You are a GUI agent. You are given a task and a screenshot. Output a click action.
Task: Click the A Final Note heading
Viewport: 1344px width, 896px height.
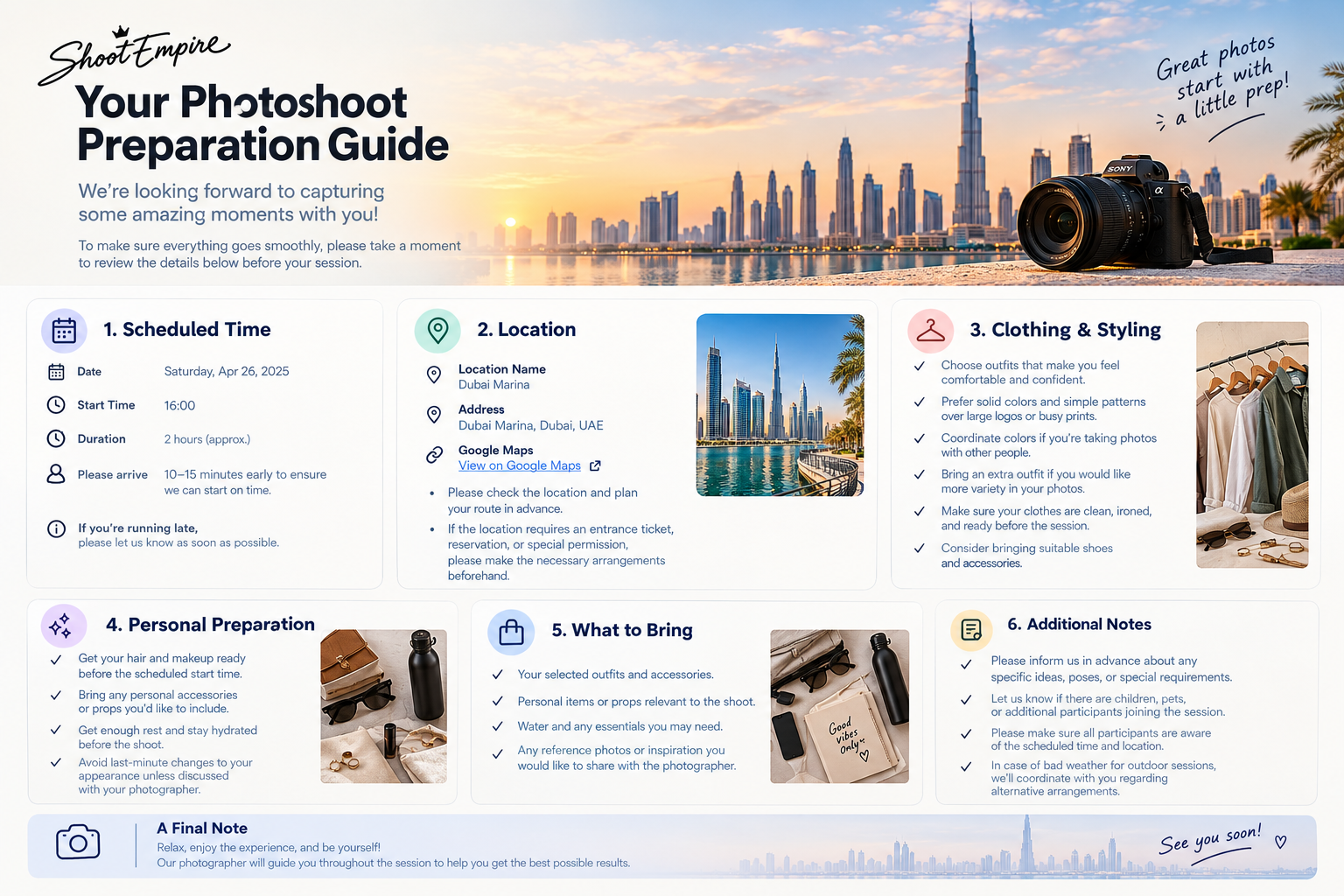(x=202, y=829)
